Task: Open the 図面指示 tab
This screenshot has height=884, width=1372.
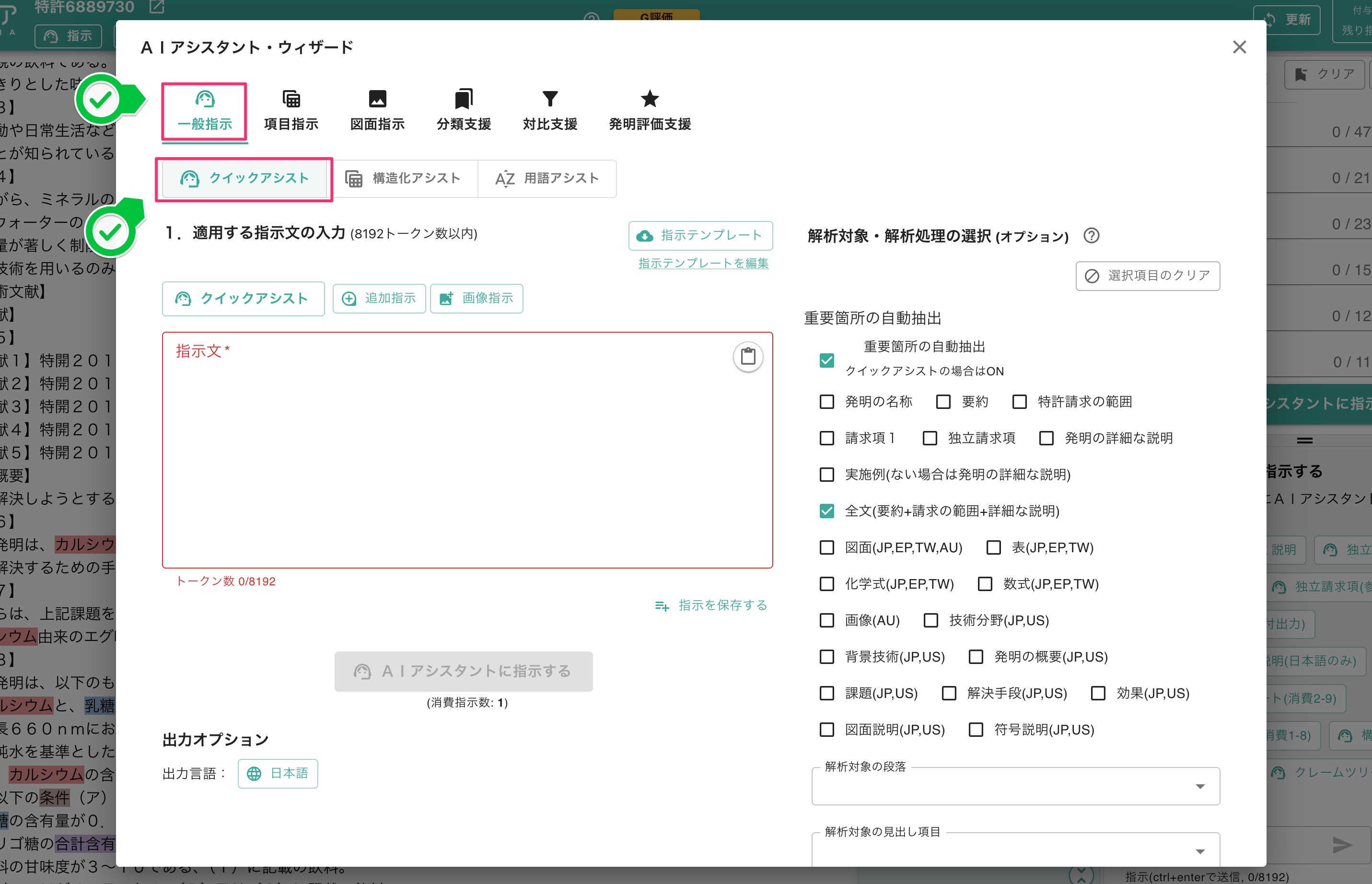Action: click(377, 111)
